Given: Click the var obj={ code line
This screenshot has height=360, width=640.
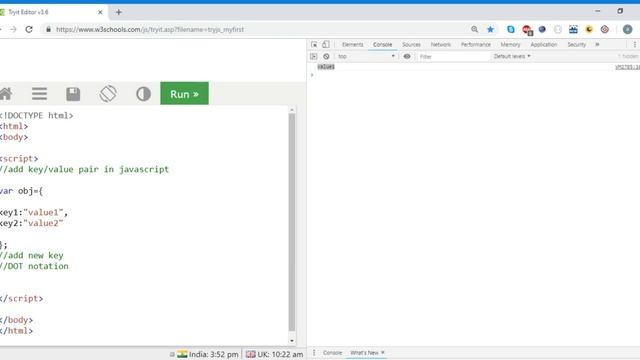Looking at the screenshot, I should (x=21, y=191).
